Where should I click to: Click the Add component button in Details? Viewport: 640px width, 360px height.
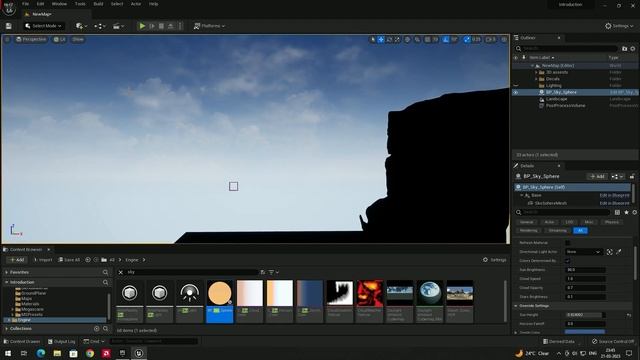click(x=597, y=176)
